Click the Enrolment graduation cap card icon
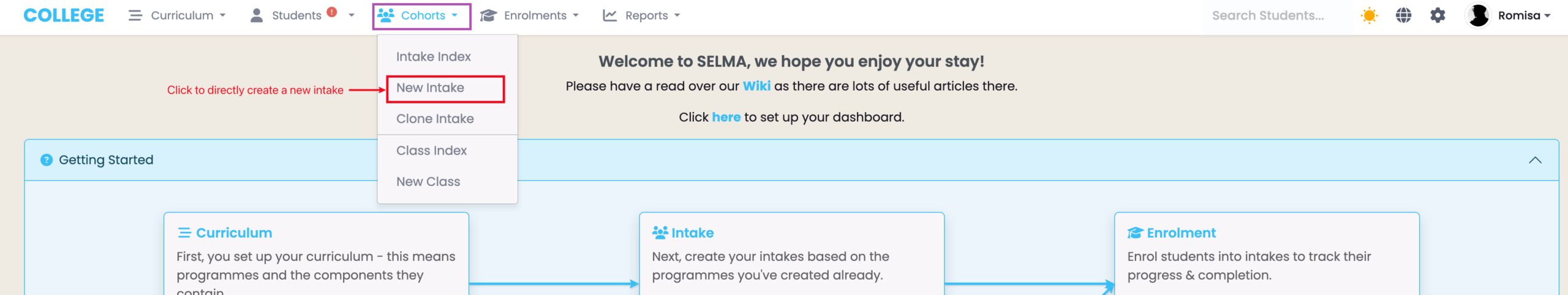The height and width of the screenshot is (295, 1568). pos(1135,233)
